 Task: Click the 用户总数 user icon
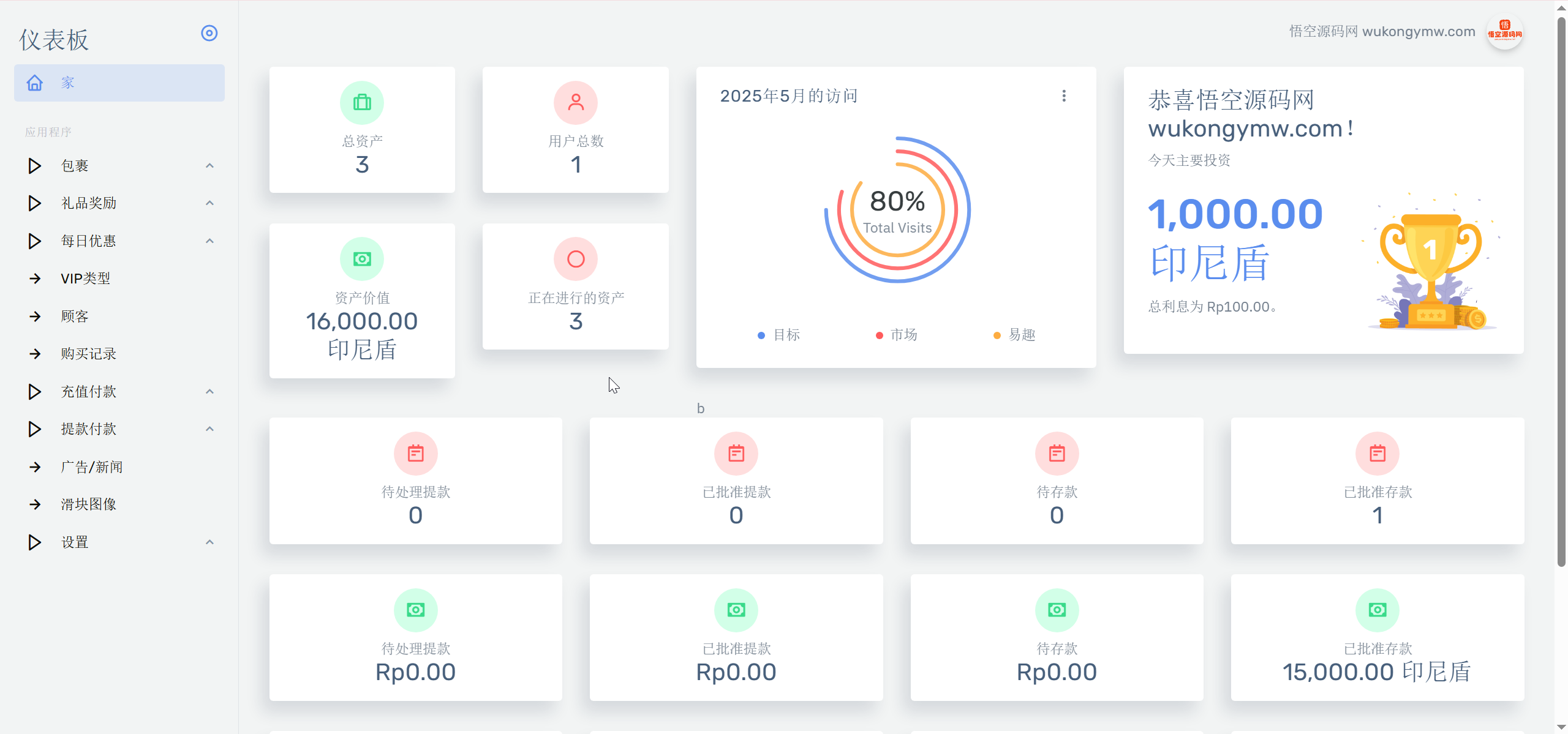point(576,103)
